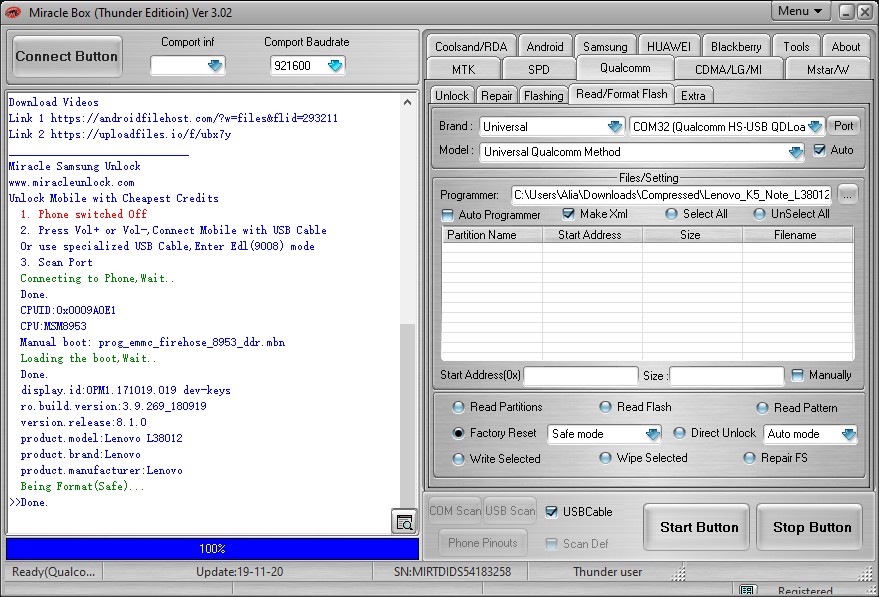This screenshot has height=597, width=879.
Task: Open the Tools tab
Action: click(796, 47)
